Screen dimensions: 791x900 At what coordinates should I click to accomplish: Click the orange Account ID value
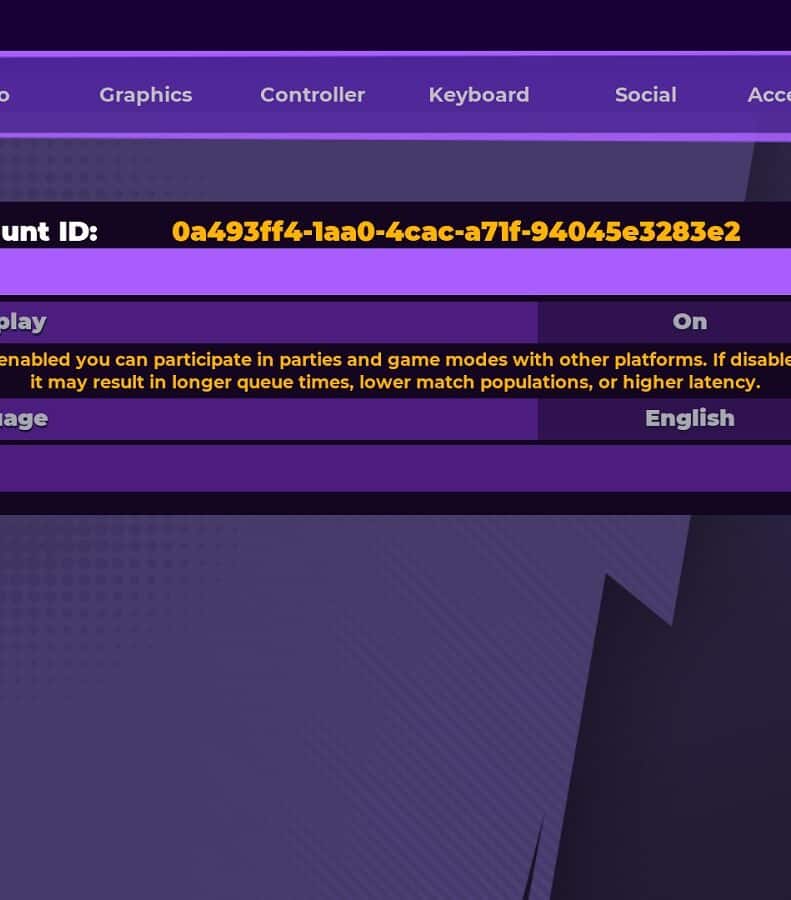[456, 232]
